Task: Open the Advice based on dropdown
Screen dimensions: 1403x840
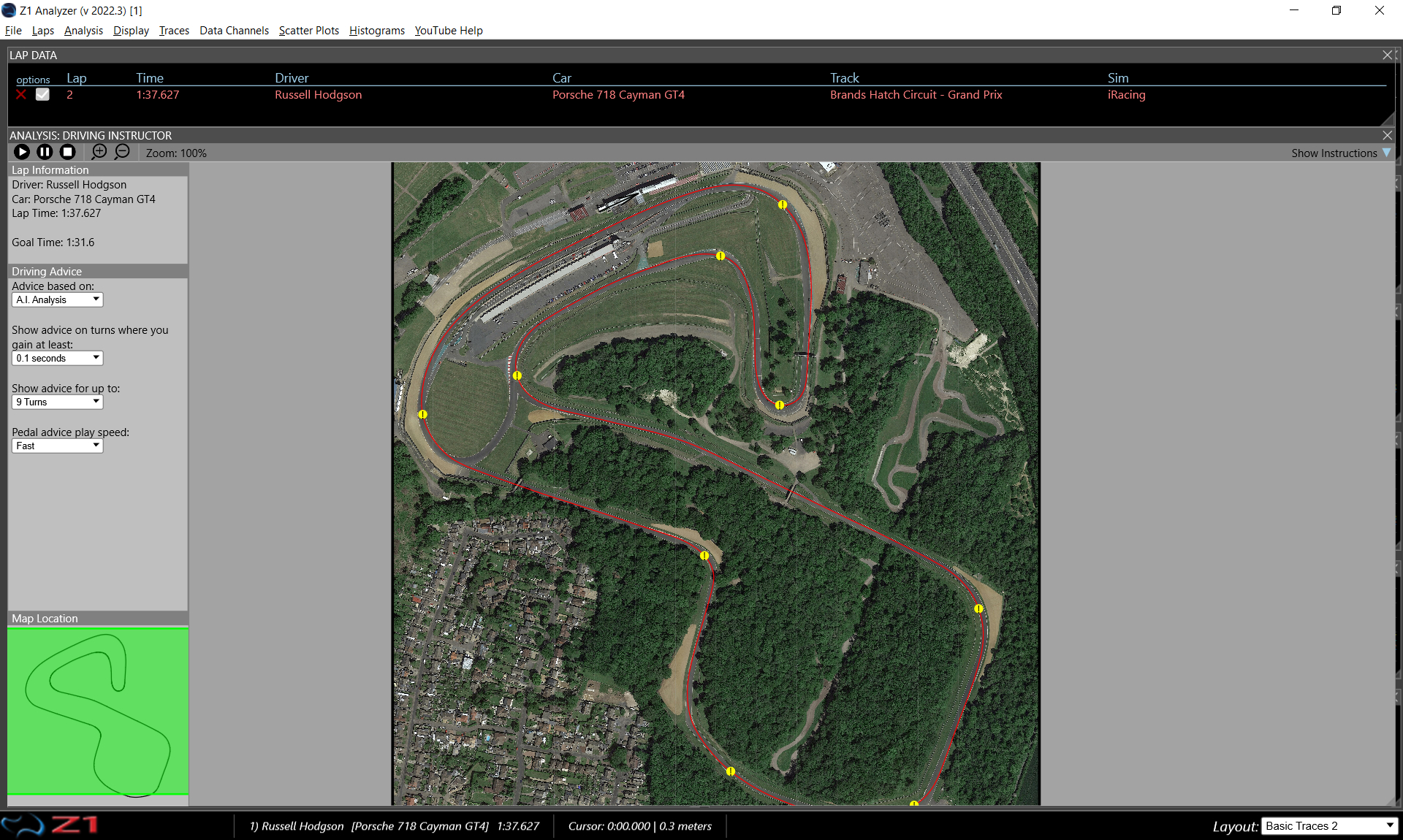Action: (58, 299)
